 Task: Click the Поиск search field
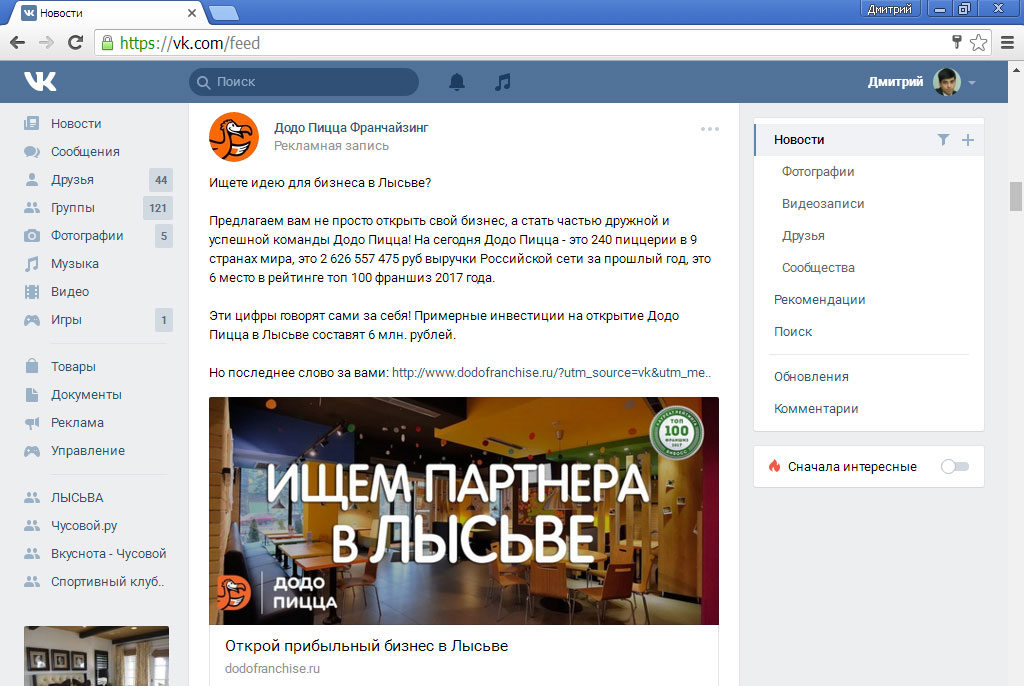304,82
